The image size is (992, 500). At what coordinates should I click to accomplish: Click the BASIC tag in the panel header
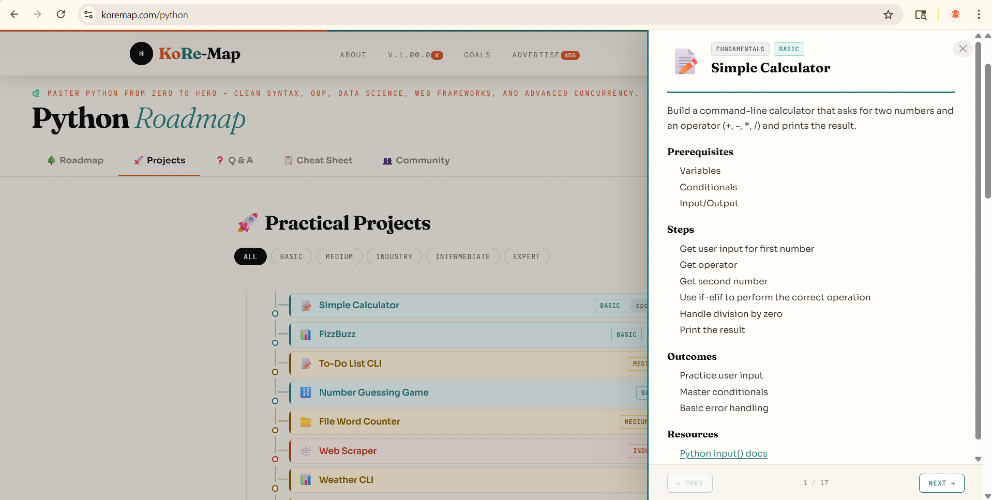pos(789,49)
